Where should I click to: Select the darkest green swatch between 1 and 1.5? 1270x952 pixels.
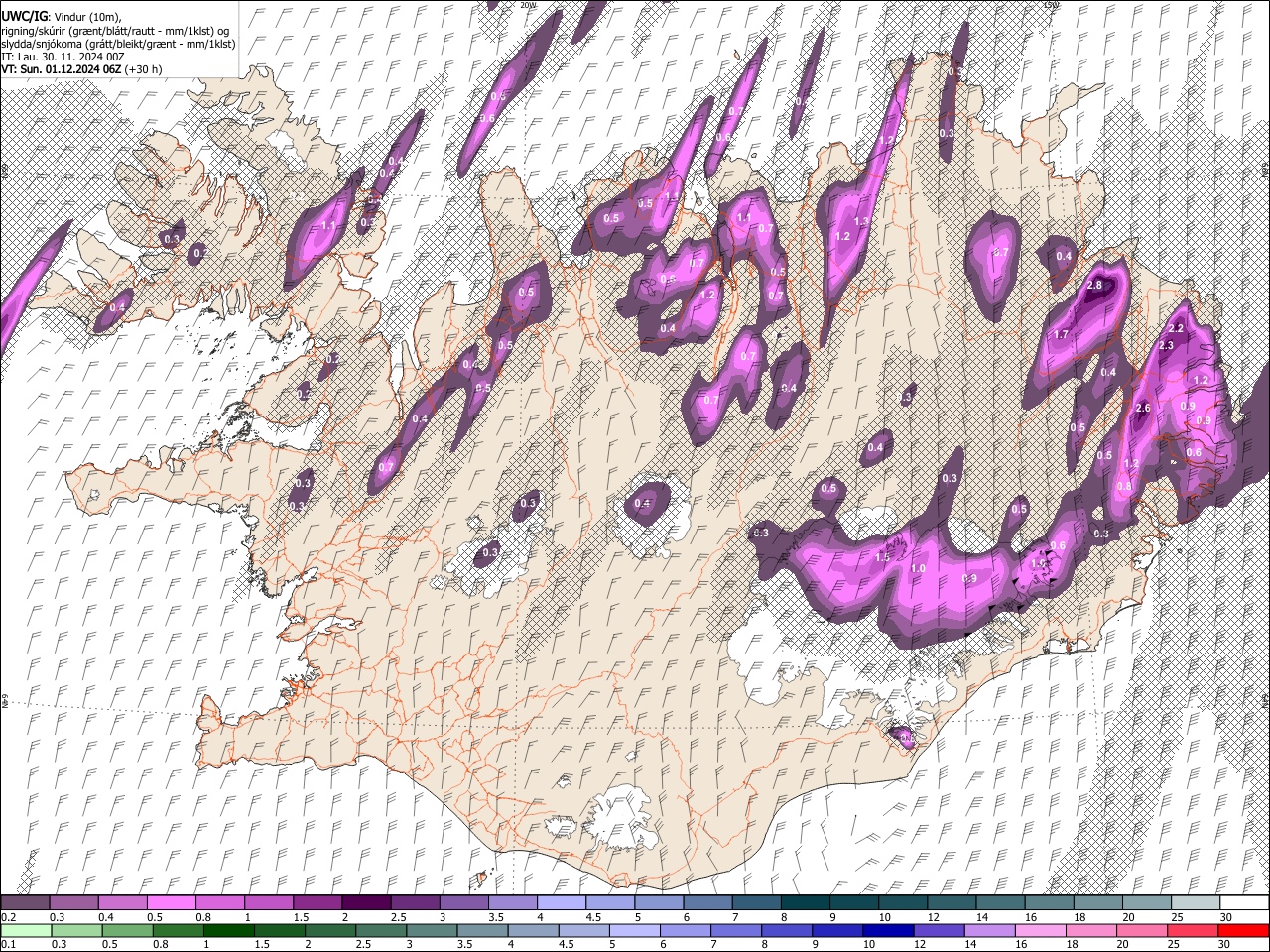tap(229, 931)
